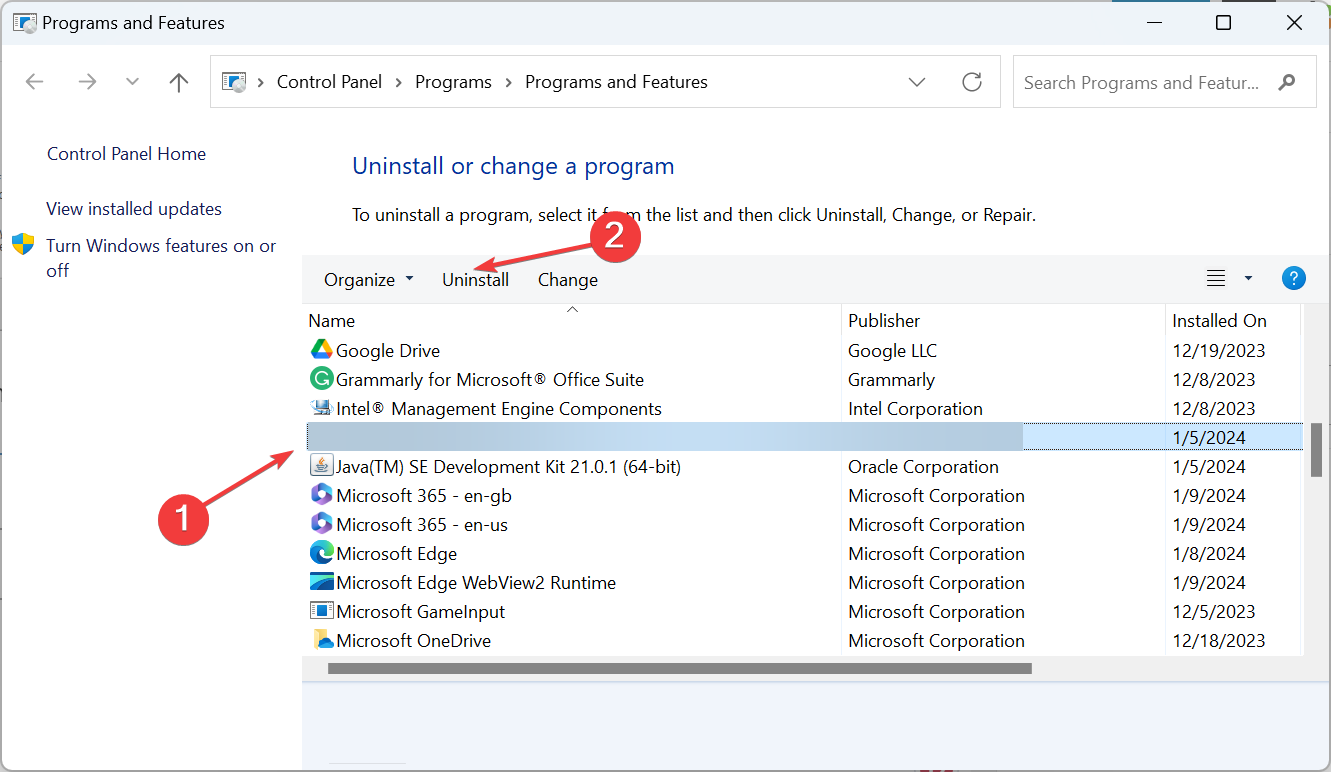Viewport: 1331px width, 772px height.
Task: Navigate up one level arrow
Action: tap(179, 82)
